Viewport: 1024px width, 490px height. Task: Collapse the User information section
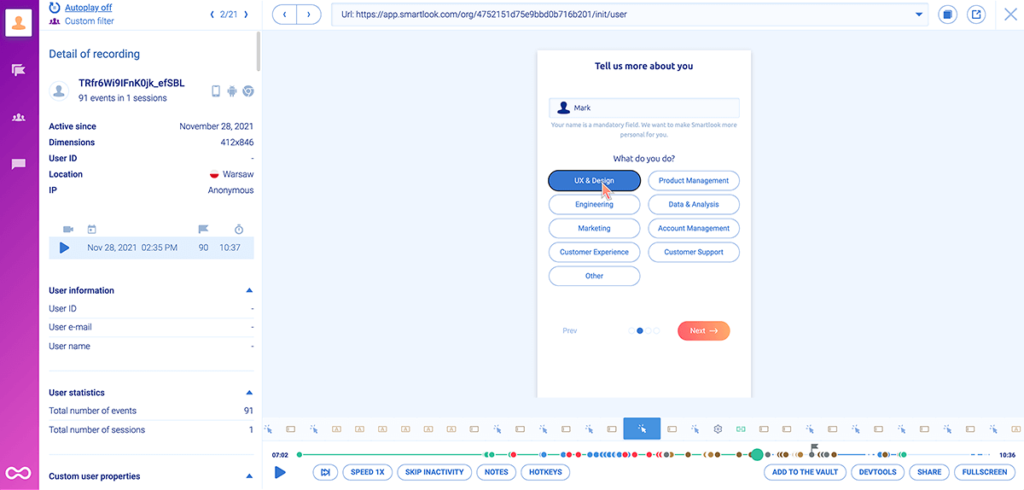[x=249, y=291]
